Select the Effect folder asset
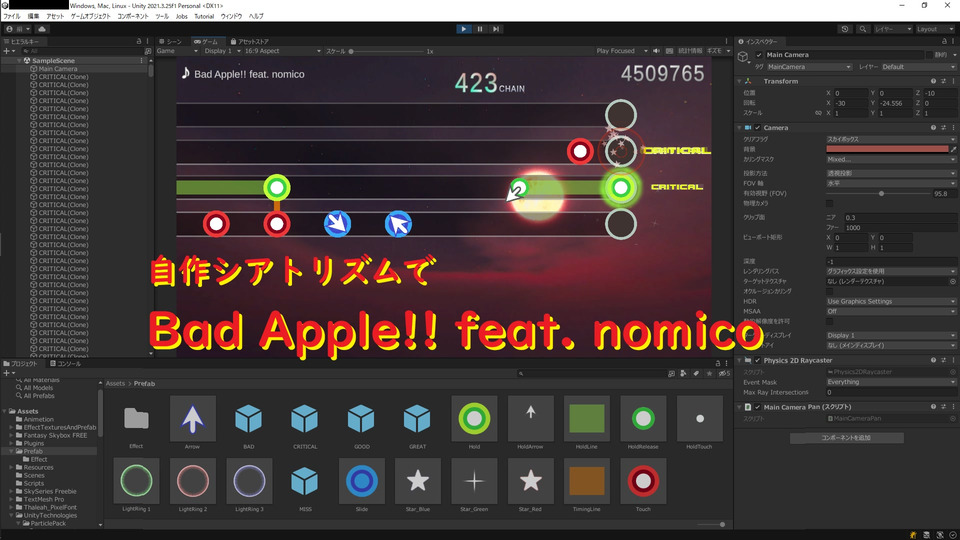 click(x=136, y=422)
